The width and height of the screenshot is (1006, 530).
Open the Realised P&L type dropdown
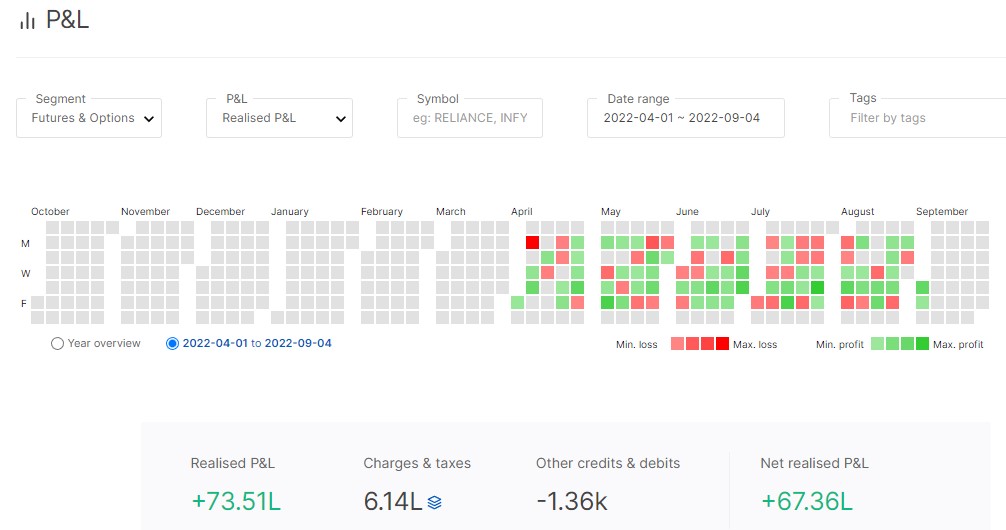tap(279, 118)
